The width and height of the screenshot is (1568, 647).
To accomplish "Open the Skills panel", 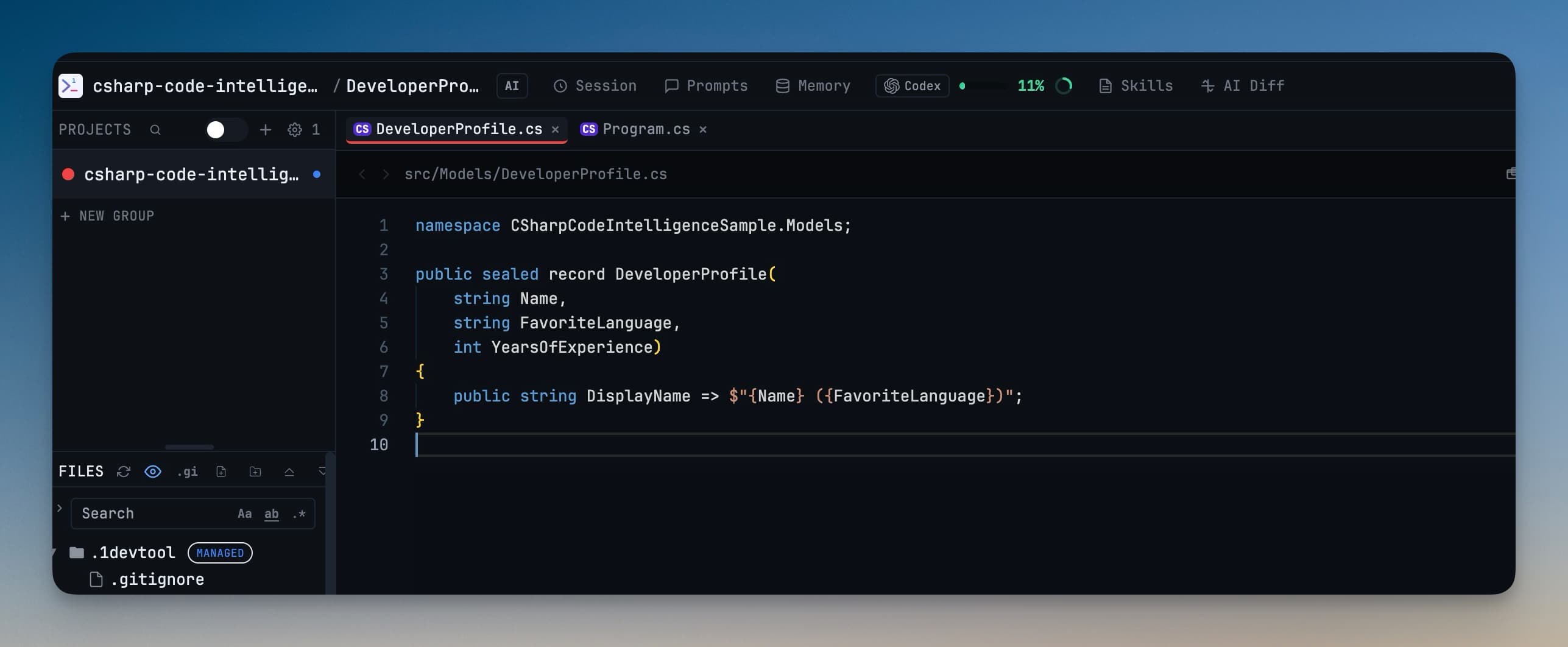I will (x=1136, y=86).
